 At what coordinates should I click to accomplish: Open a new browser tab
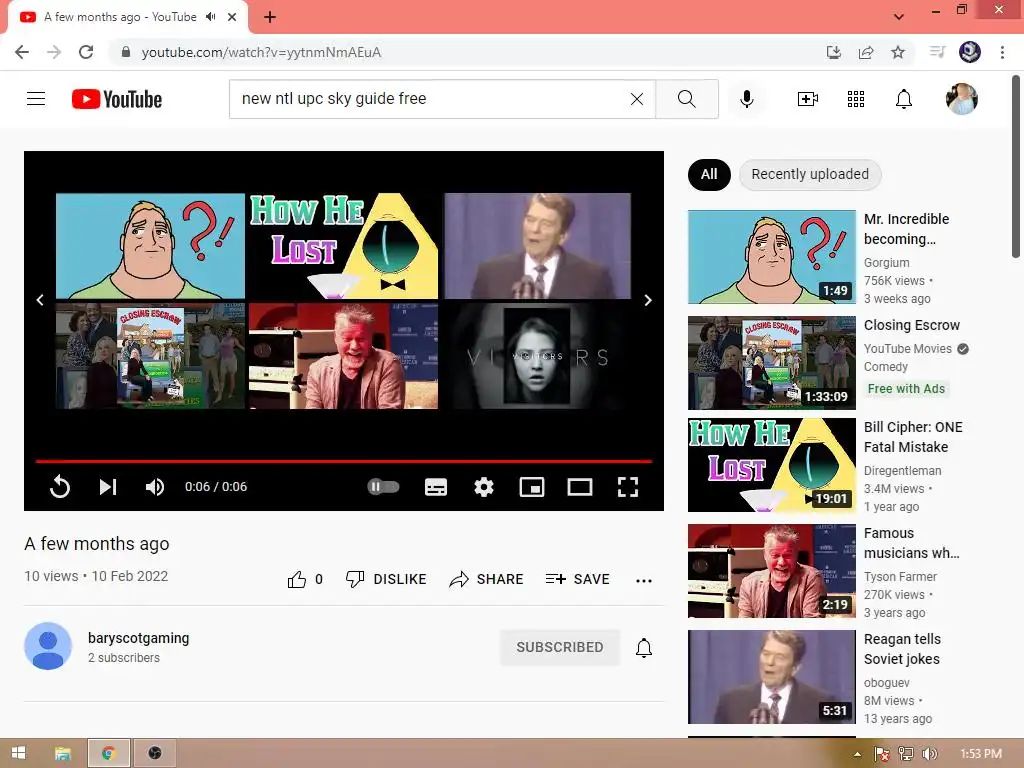coord(270,18)
